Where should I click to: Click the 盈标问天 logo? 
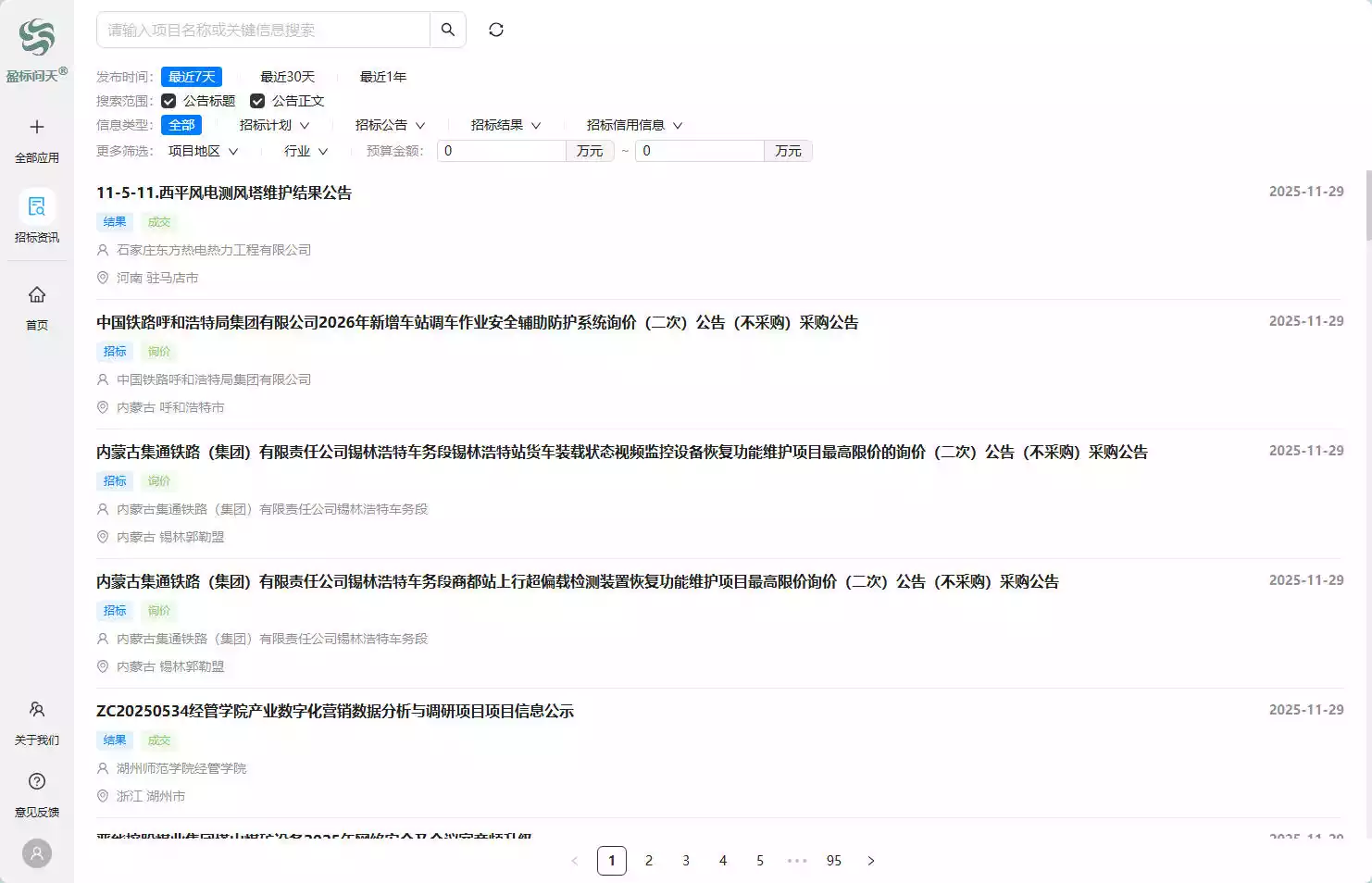37,50
